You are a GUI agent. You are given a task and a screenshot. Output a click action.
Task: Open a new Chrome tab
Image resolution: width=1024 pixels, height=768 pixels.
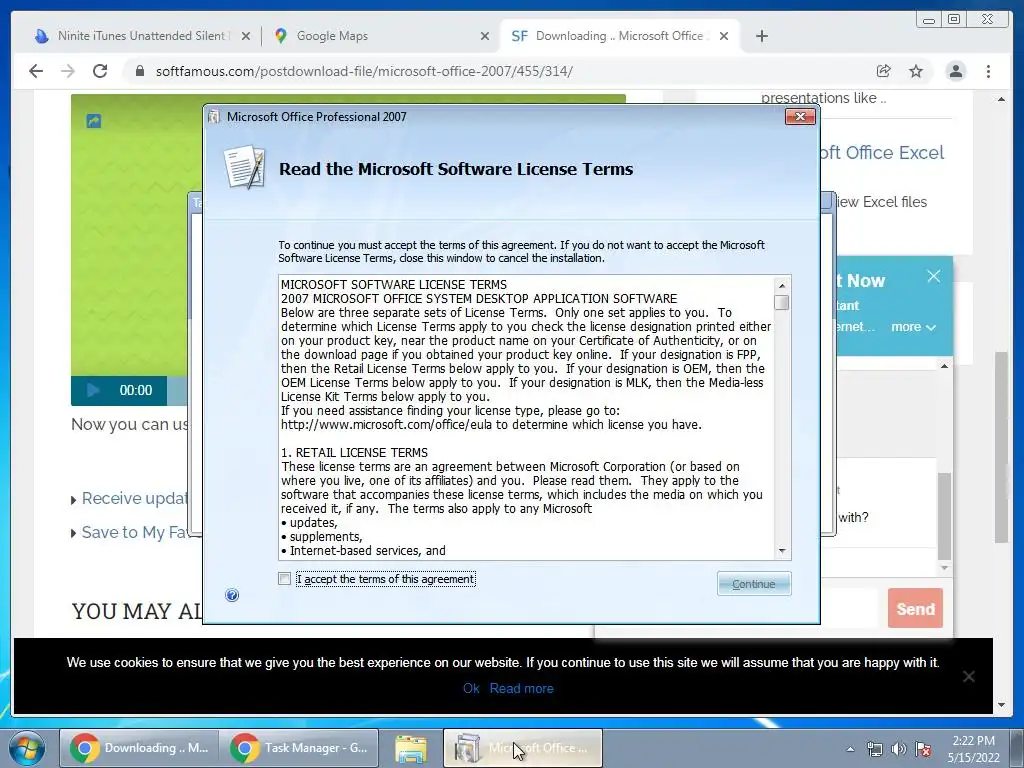click(x=761, y=36)
